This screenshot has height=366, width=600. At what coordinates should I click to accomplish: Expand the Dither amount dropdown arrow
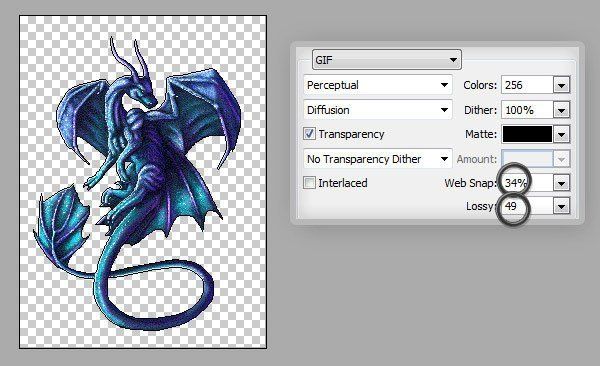coord(561,110)
